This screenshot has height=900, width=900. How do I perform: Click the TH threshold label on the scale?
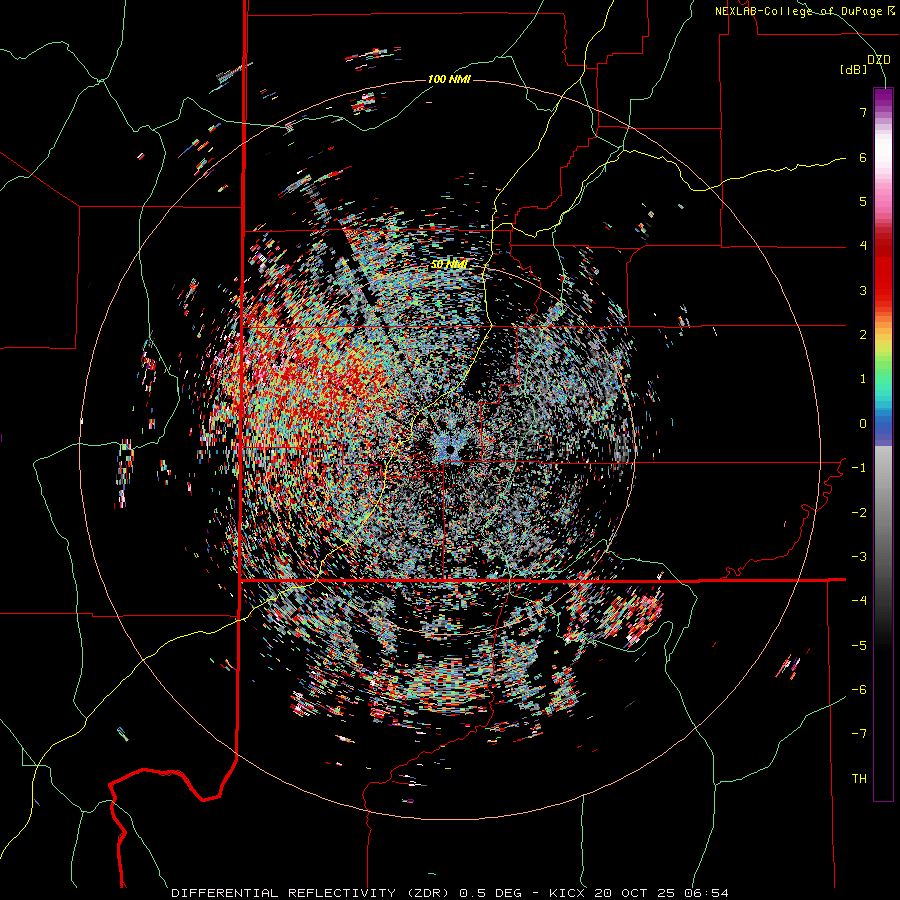(x=859, y=779)
